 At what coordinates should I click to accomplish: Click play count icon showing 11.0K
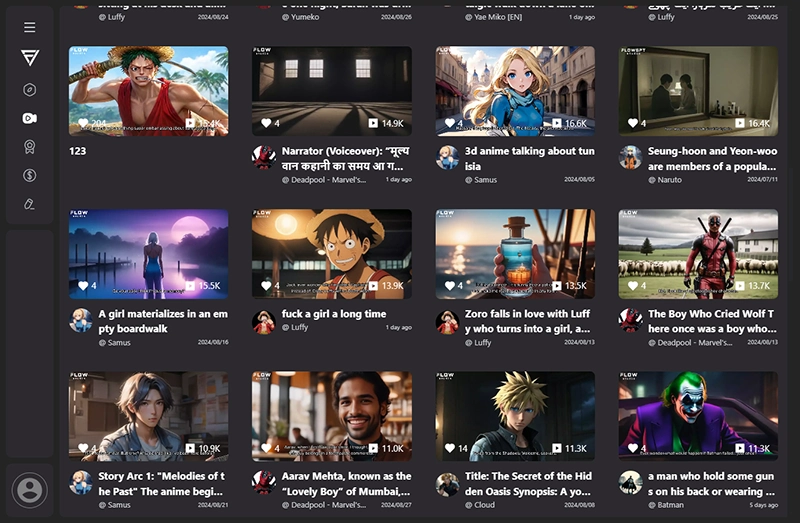373,448
